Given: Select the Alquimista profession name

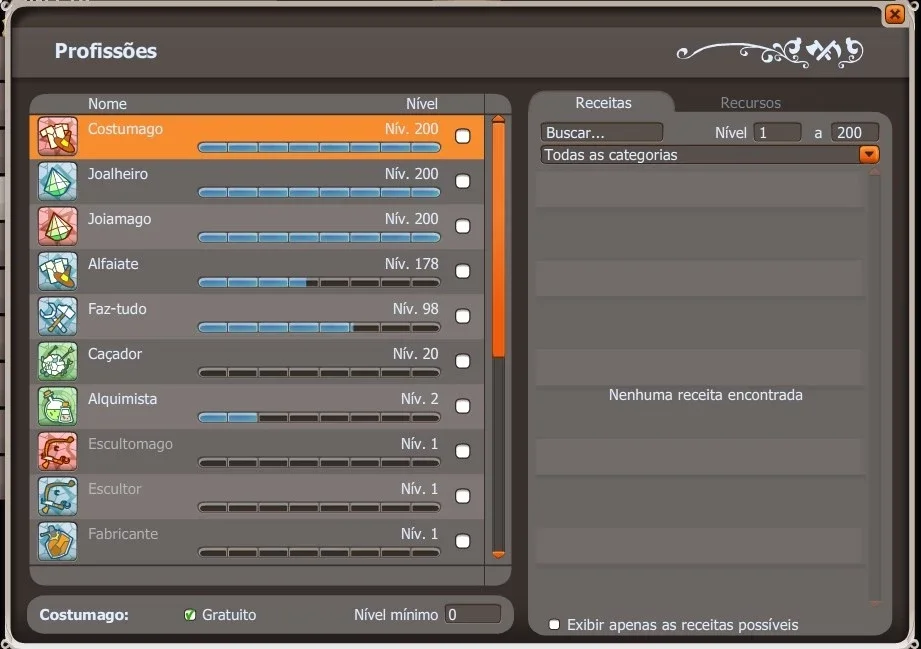Looking at the screenshot, I should [122, 399].
